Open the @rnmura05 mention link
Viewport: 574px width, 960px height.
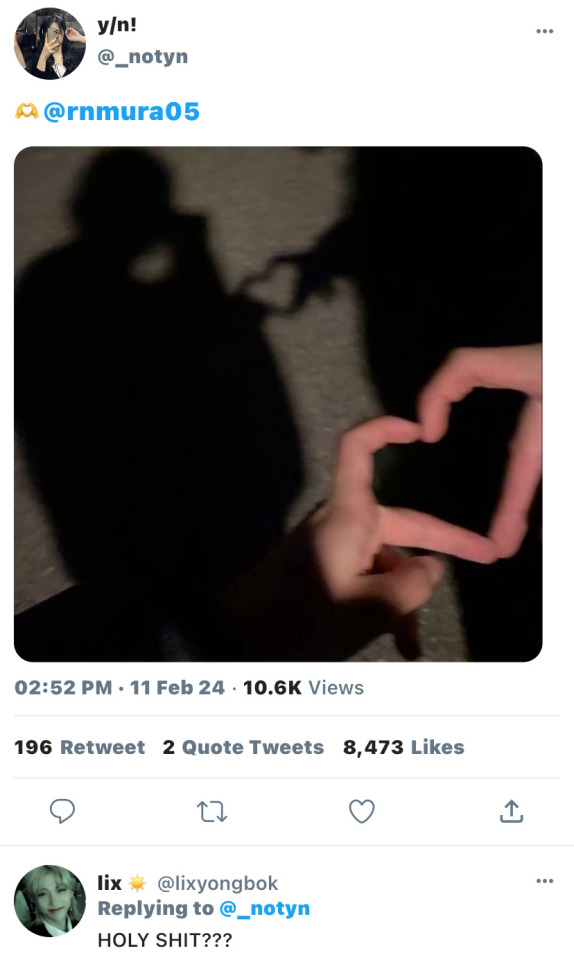coord(121,111)
